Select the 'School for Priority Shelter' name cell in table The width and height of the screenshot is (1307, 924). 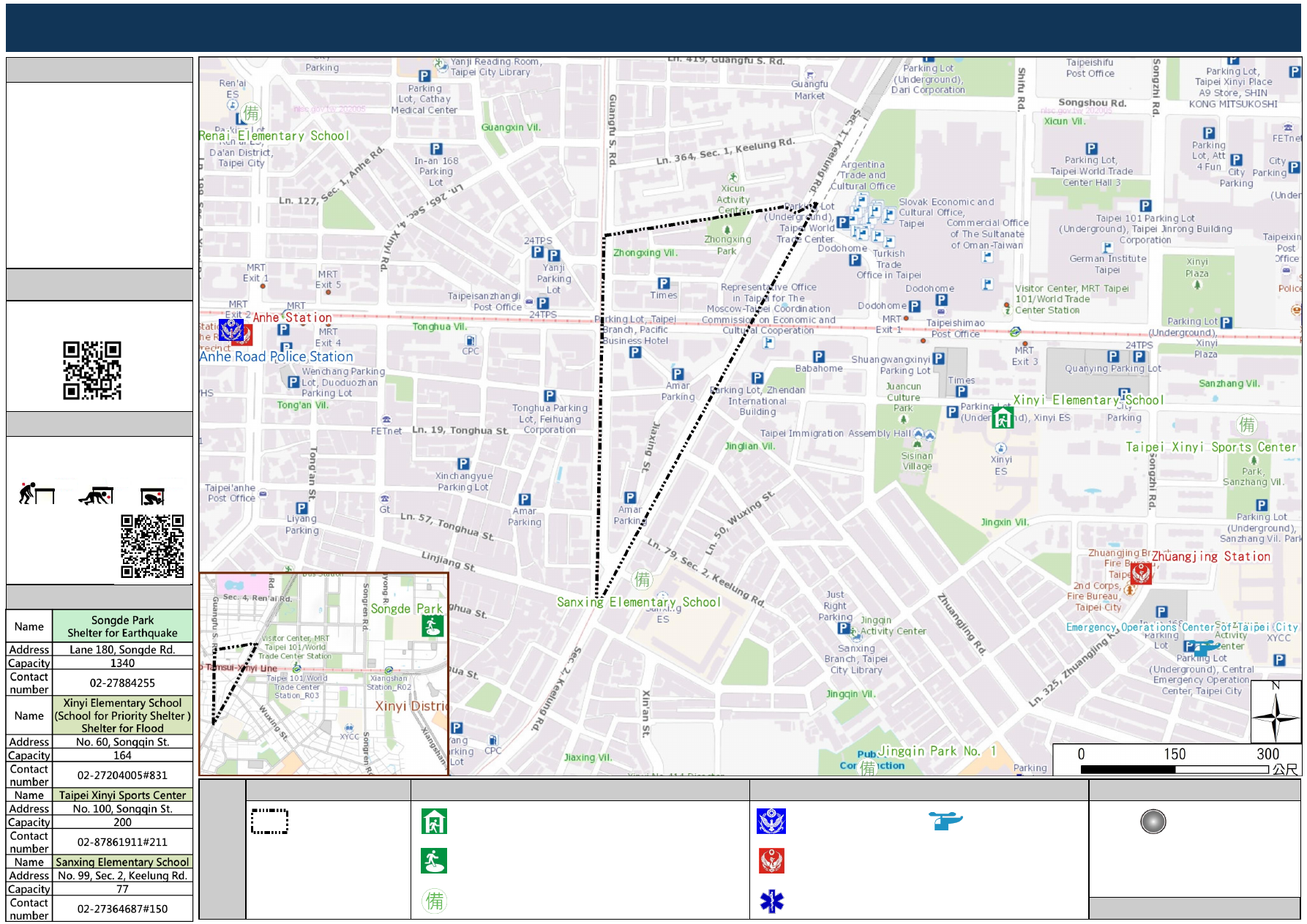click(x=122, y=715)
